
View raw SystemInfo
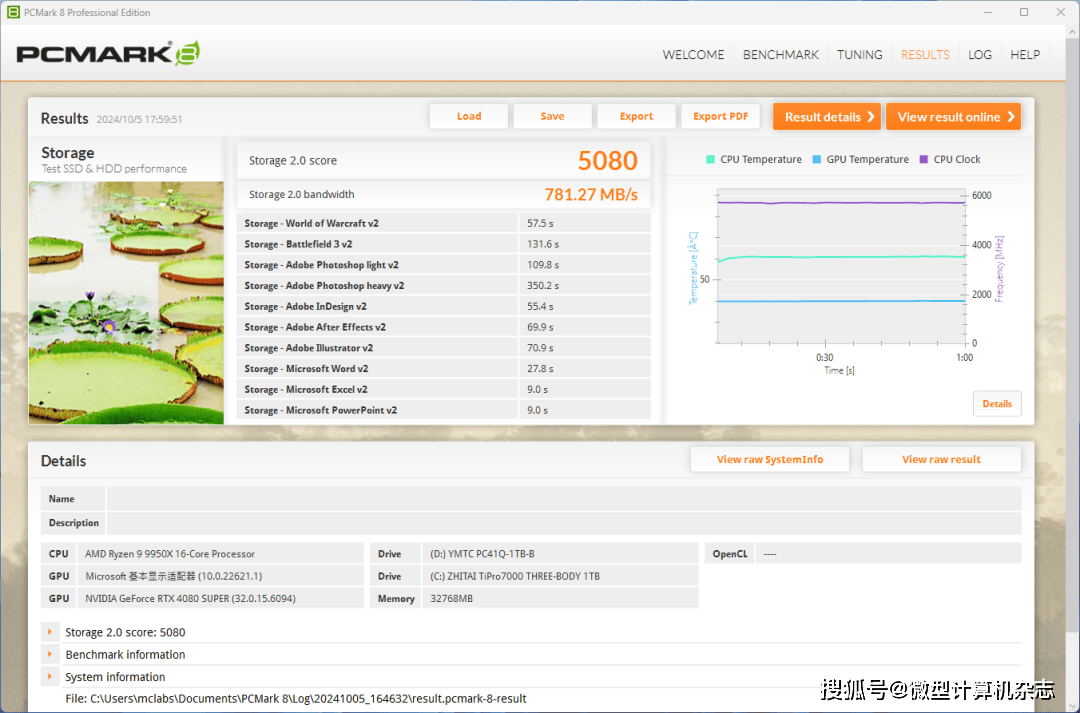[x=769, y=459]
